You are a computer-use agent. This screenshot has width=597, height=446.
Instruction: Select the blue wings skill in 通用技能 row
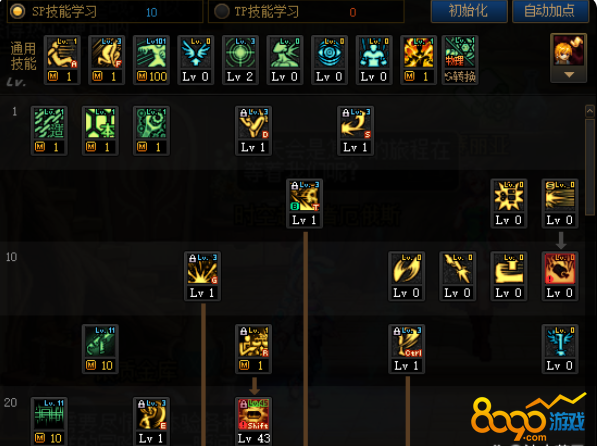pyautogui.click(x=196, y=60)
